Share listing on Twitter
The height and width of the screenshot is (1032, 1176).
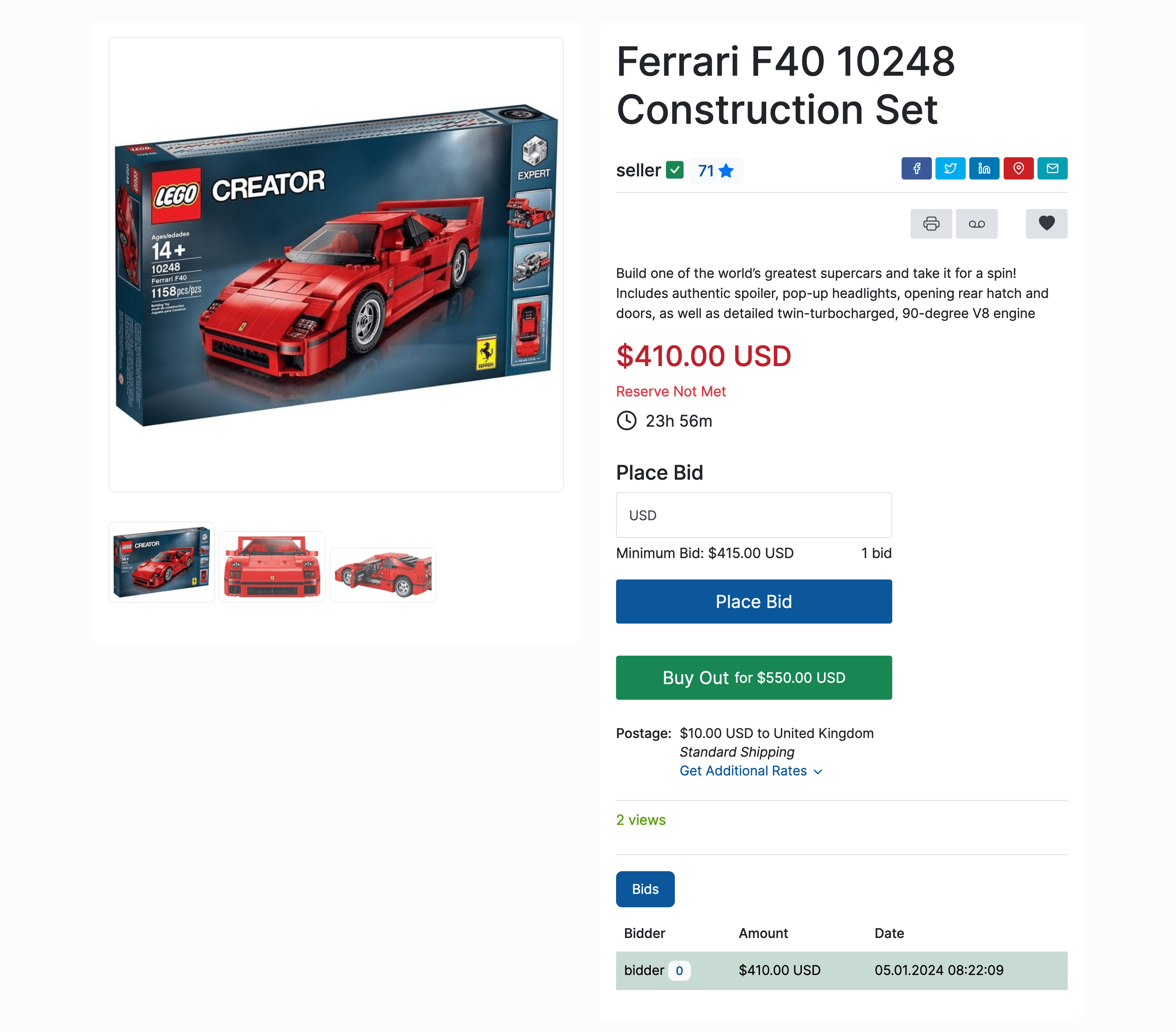click(950, 168)
